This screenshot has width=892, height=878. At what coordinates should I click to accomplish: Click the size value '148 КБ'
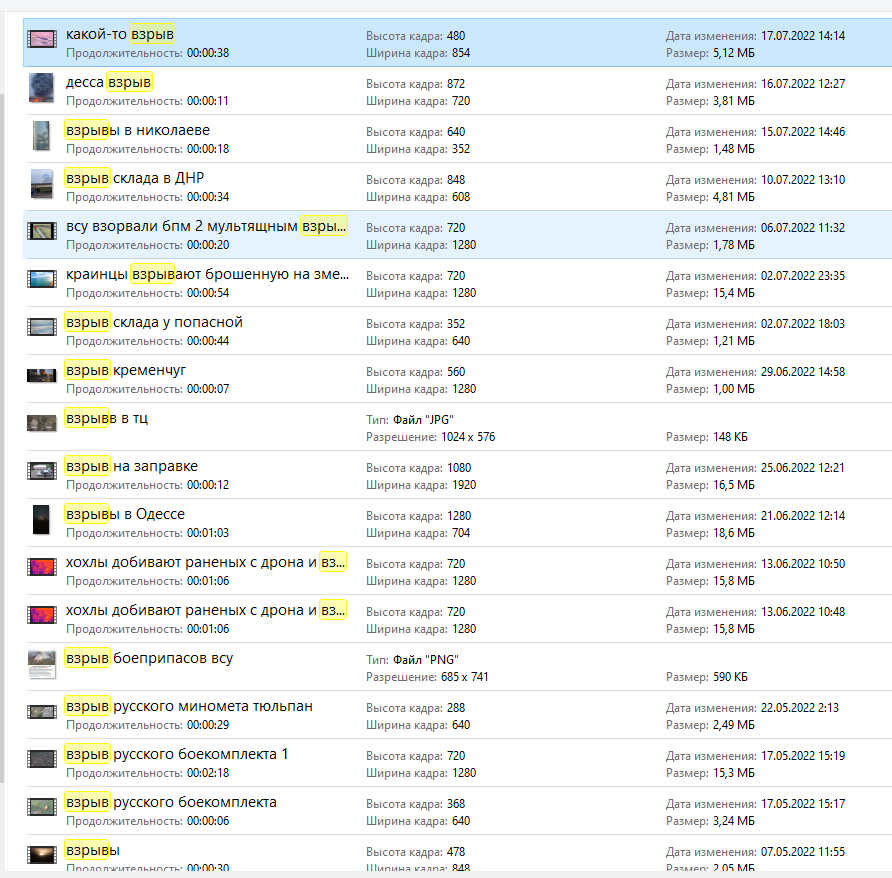click(x=730, y=437)
